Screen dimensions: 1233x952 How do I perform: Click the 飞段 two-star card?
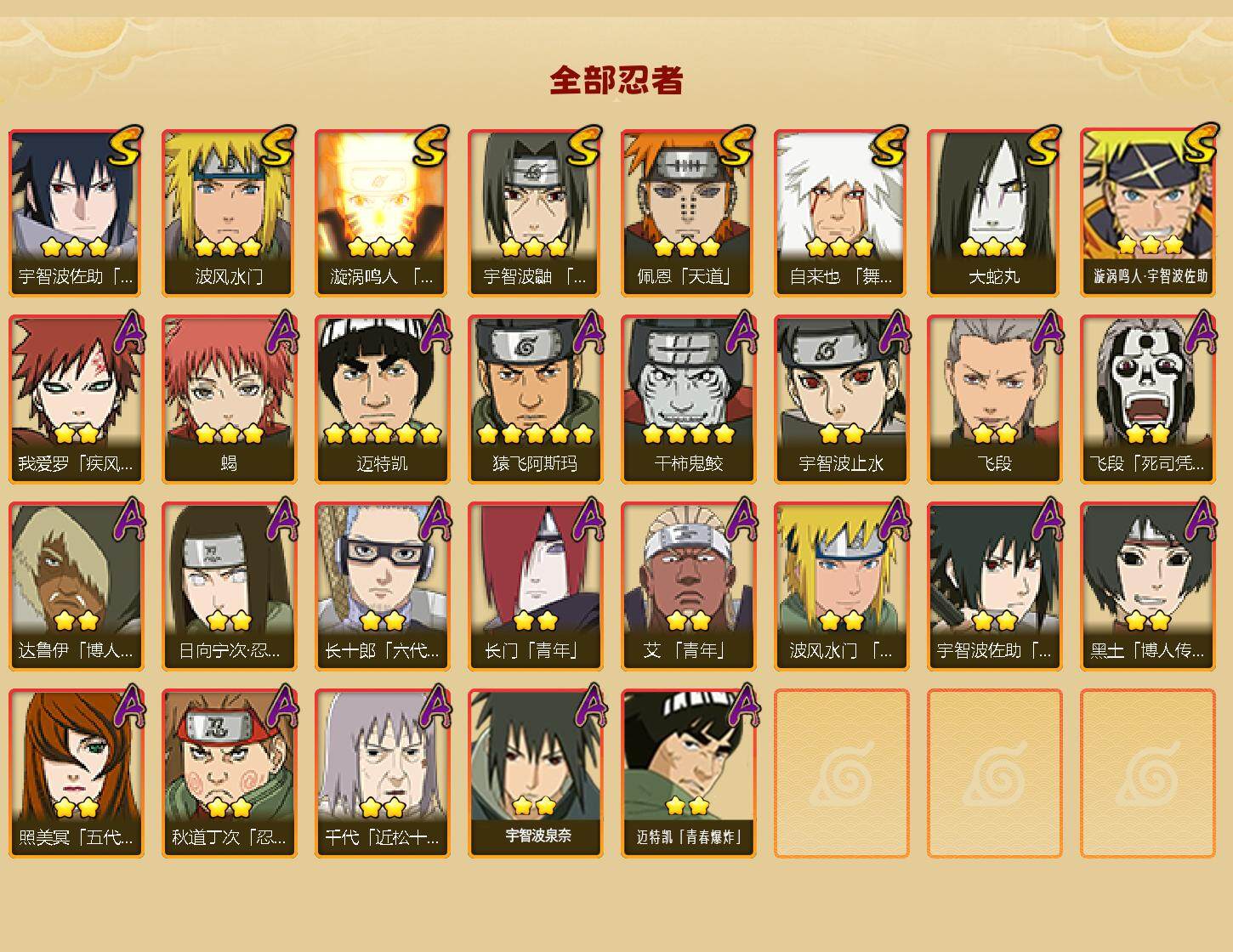click(x=995, y=399)
